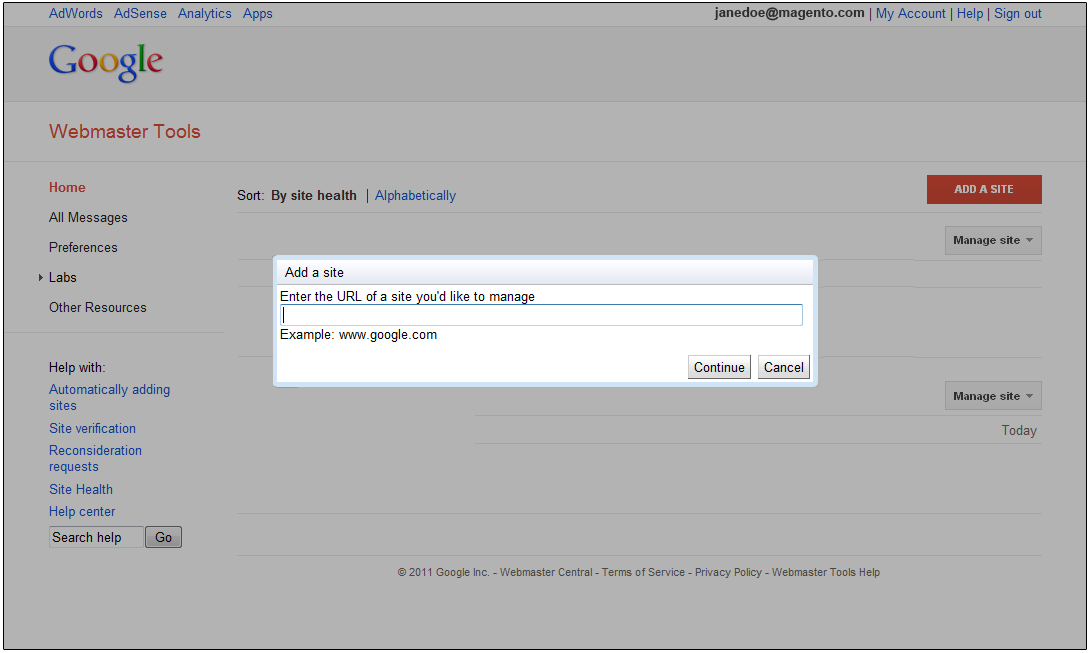
Task: Sort sites By site health
Action: click(x=314, y=195)
